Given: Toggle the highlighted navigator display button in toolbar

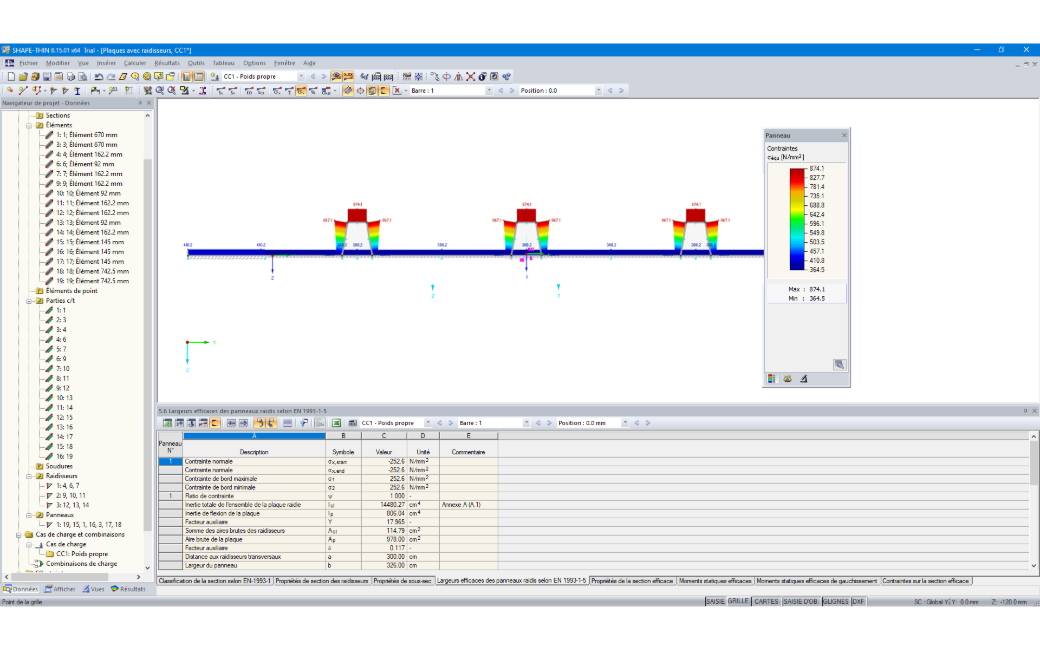Looking at the screenshot, I should point(186,76).
